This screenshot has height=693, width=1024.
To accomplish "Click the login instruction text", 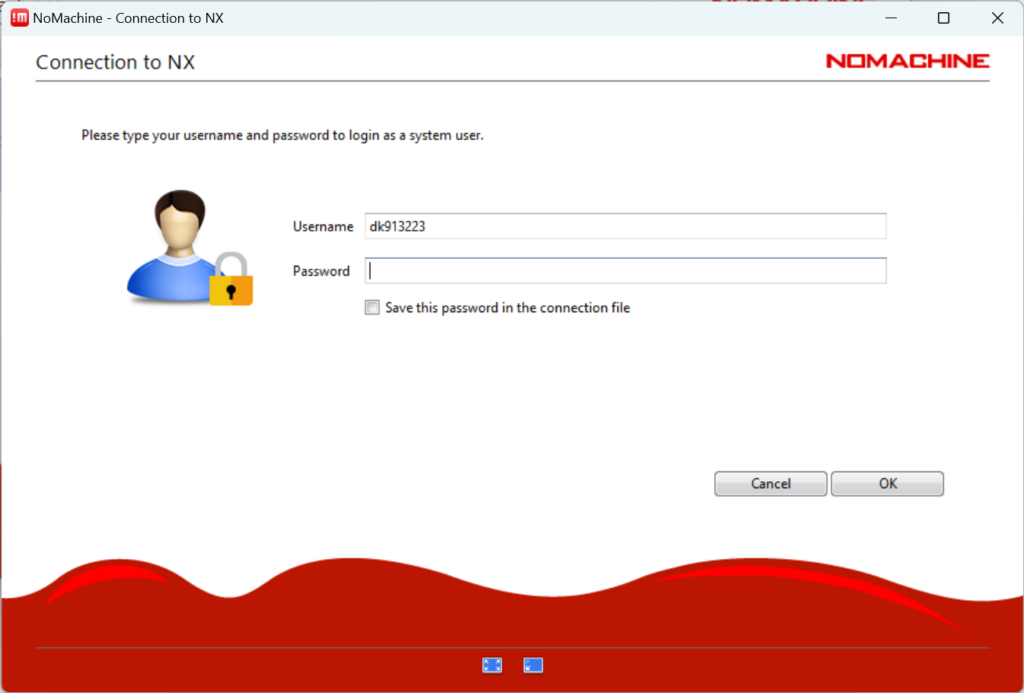I will pos(283,135).
